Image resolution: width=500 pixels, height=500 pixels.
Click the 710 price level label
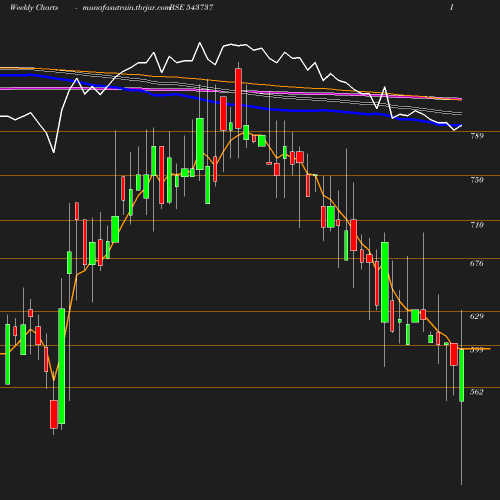477,225
